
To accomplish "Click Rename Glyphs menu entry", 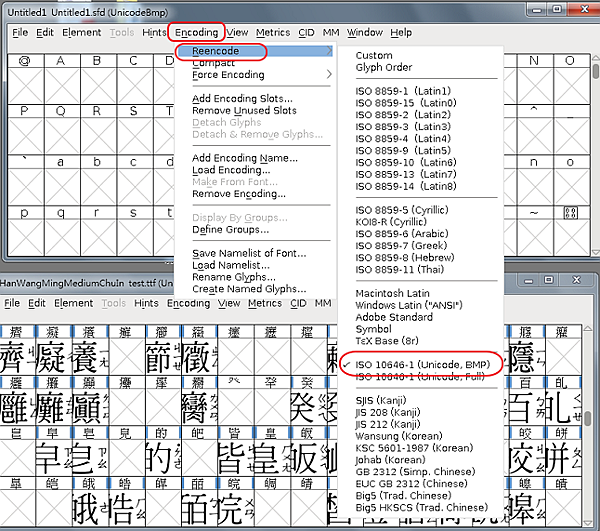I will [233, 277].
